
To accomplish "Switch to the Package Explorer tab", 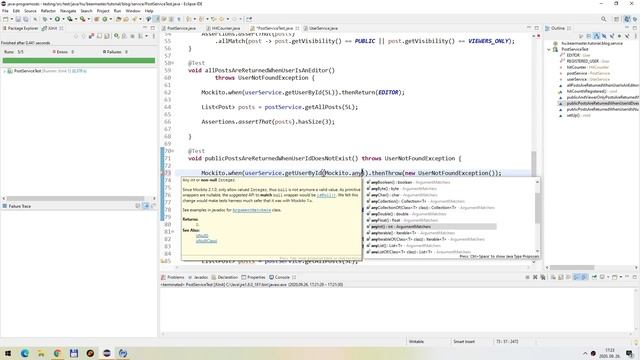I will pyautogui.click(x=20, y=28).
